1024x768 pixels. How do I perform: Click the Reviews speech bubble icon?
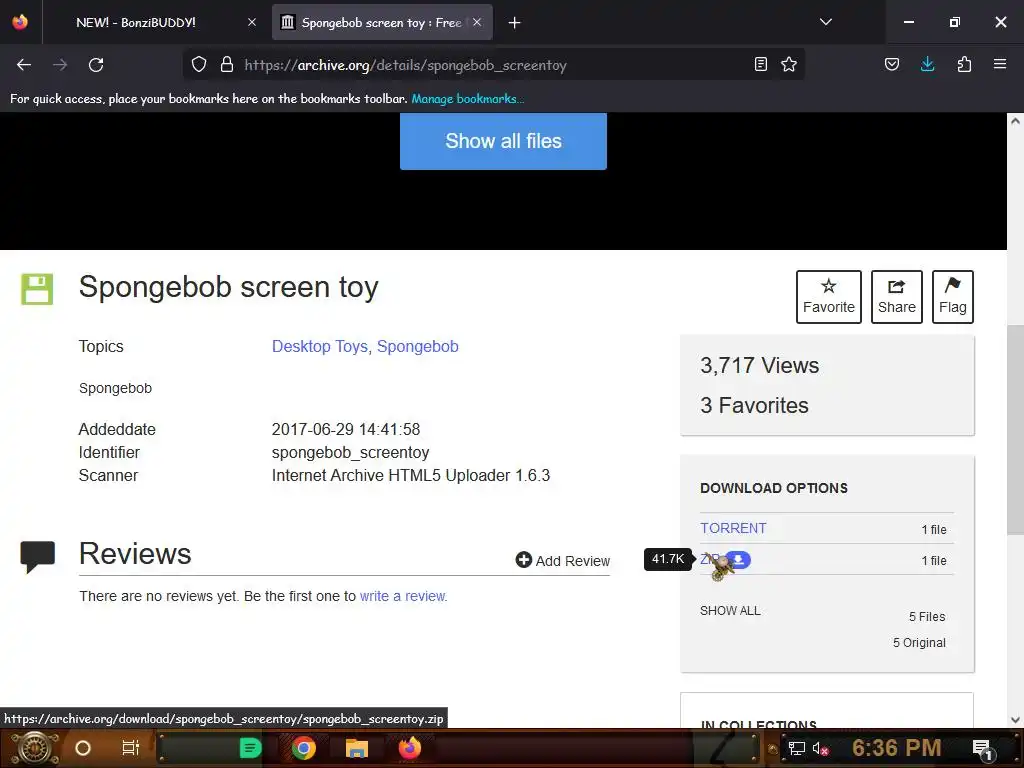pos(37,557)
